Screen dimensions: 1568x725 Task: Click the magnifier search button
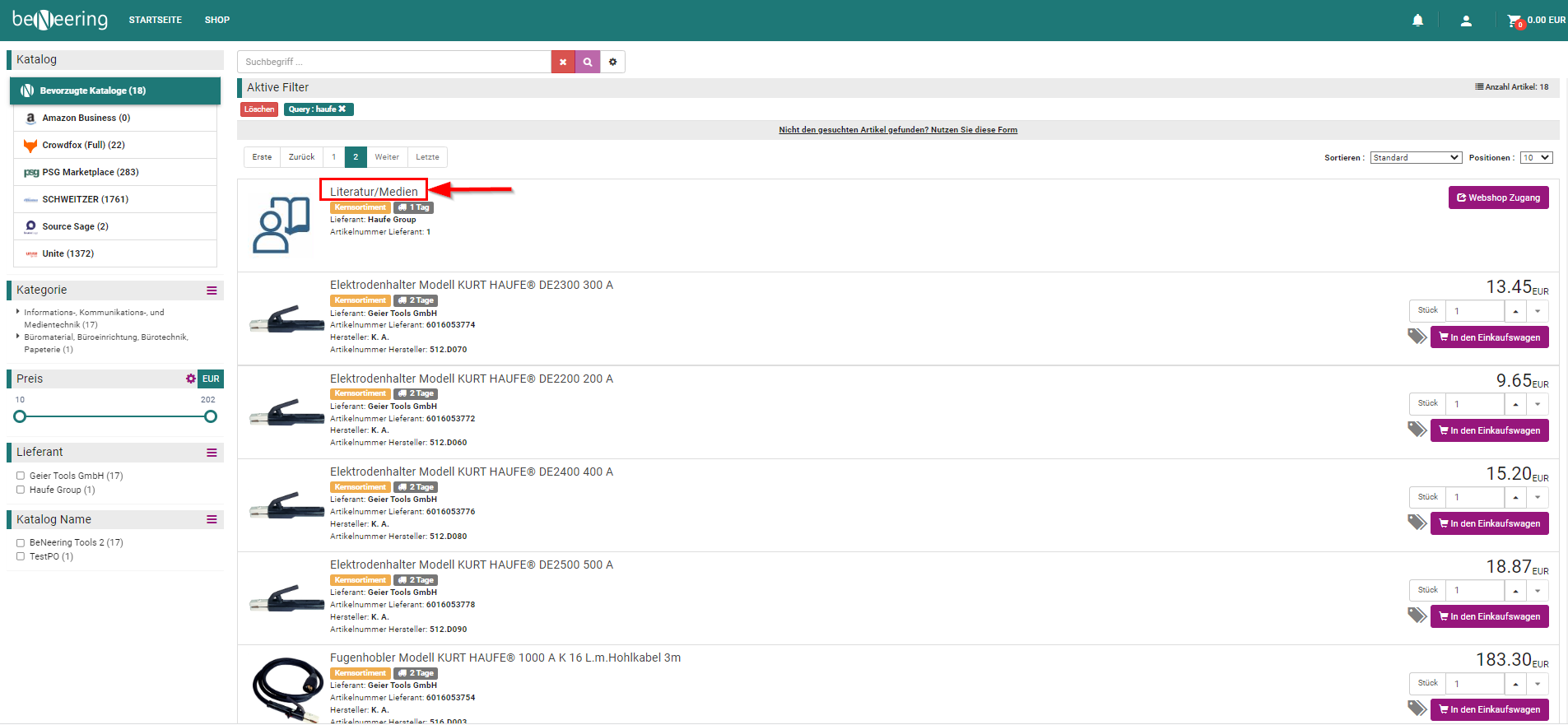[x=588, y=62]
